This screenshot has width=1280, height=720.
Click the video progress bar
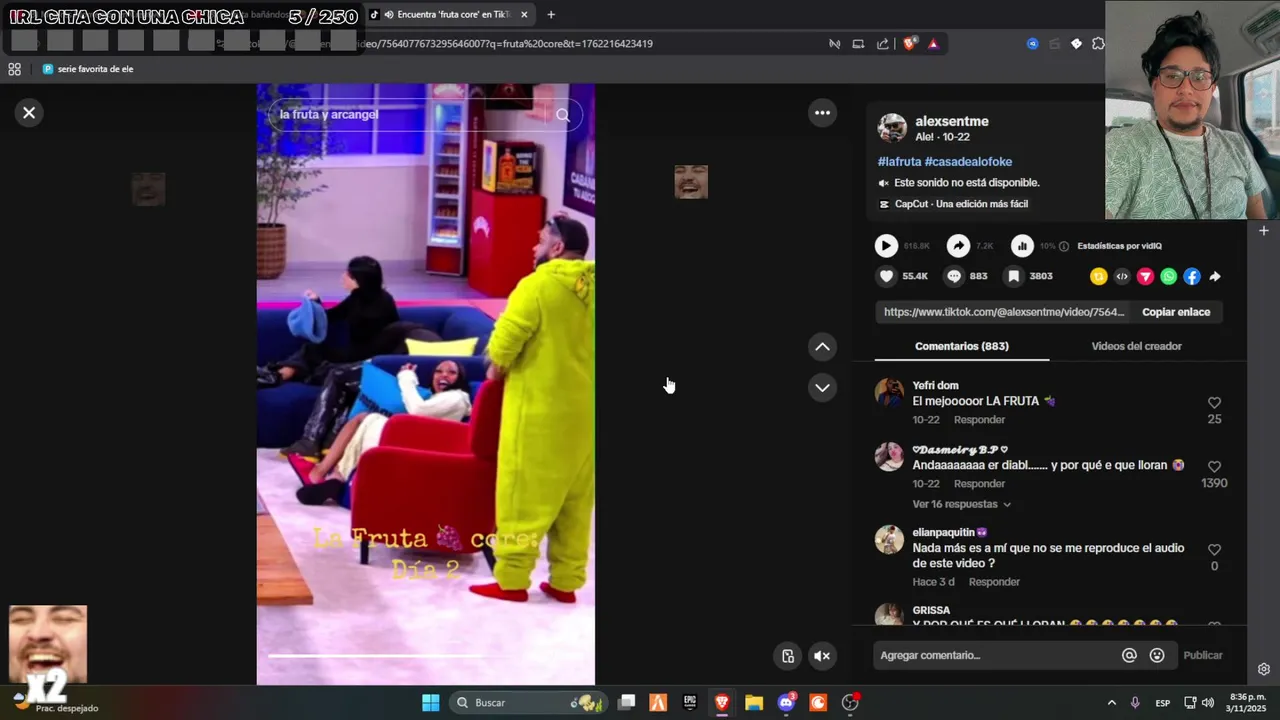pos(425,656)
